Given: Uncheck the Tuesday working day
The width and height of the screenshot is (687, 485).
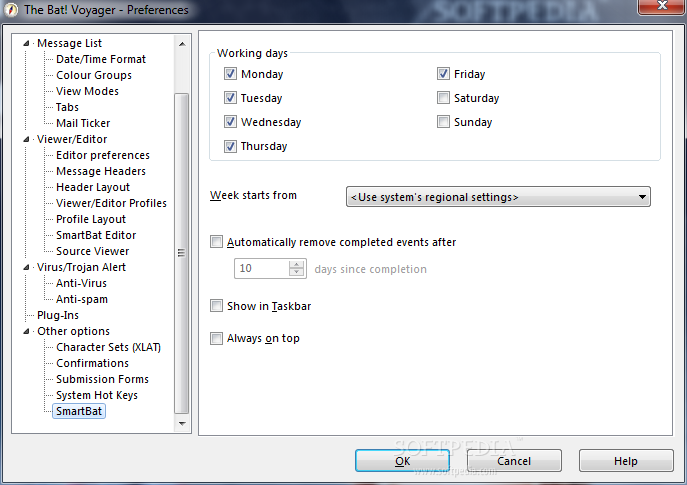Looking at the screenshot, I should click(230, 98).
